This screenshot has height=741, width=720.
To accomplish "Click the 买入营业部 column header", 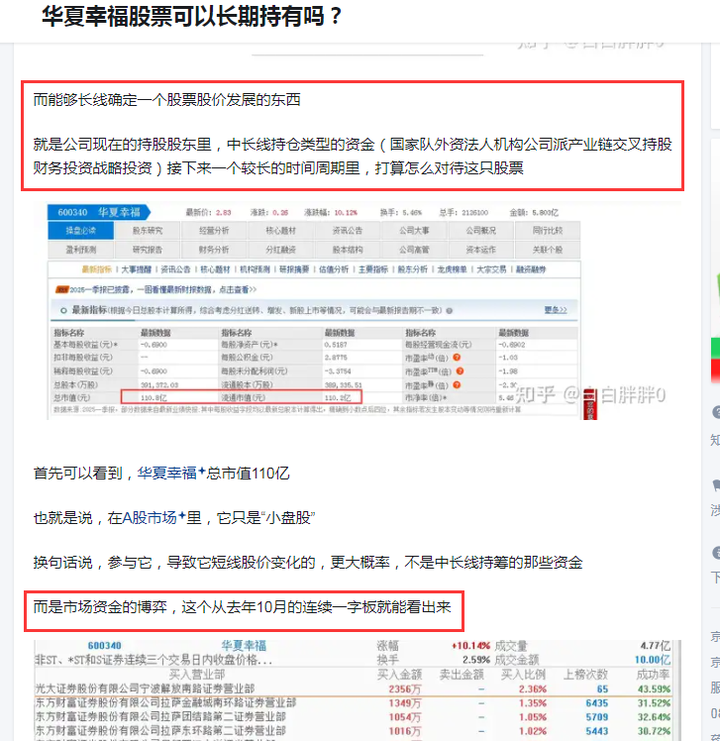I will click(x=197, y=674).
